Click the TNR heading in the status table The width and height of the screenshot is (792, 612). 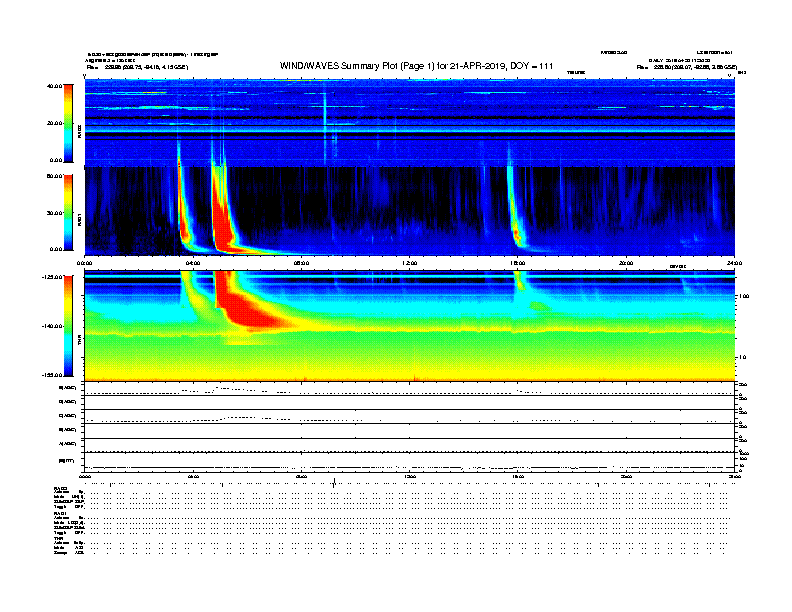pos(58,538)
